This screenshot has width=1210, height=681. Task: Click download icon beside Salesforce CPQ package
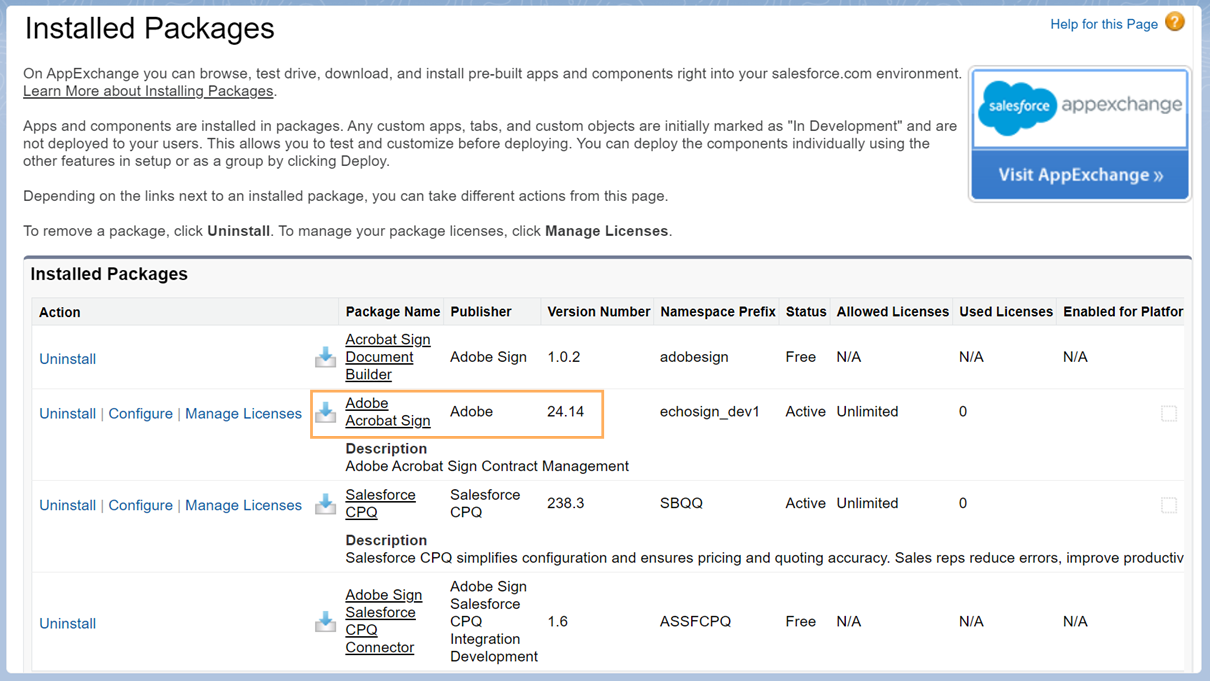[325, 503]
